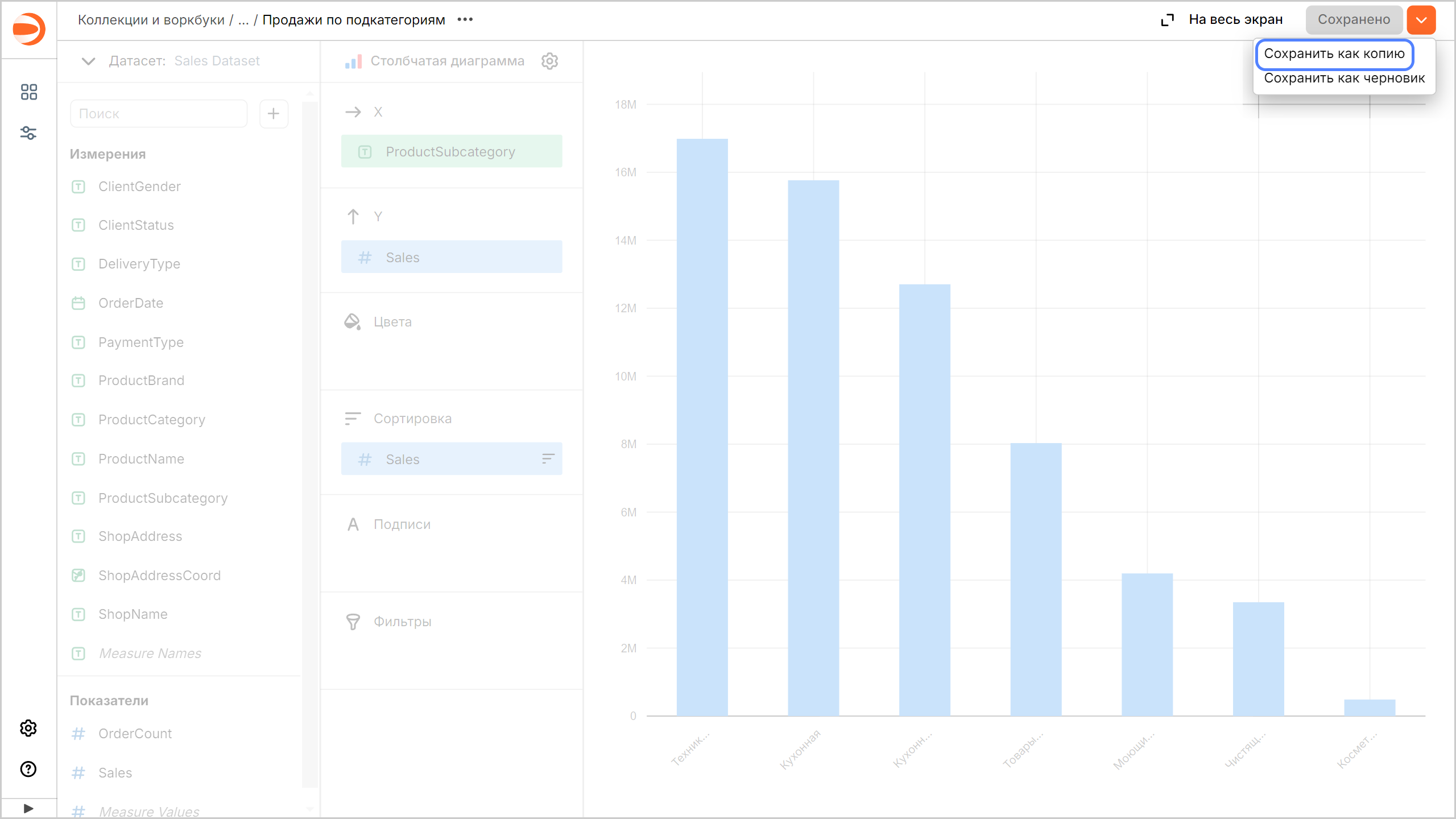Open the dashboards grid icon in sidebar

(x=28, y=92)
